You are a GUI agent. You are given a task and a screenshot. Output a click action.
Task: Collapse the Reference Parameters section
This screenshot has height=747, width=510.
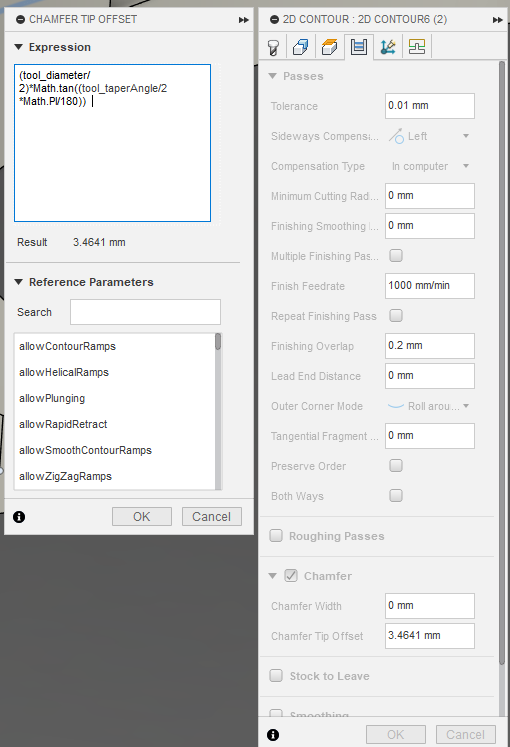(x=19, y=282)
